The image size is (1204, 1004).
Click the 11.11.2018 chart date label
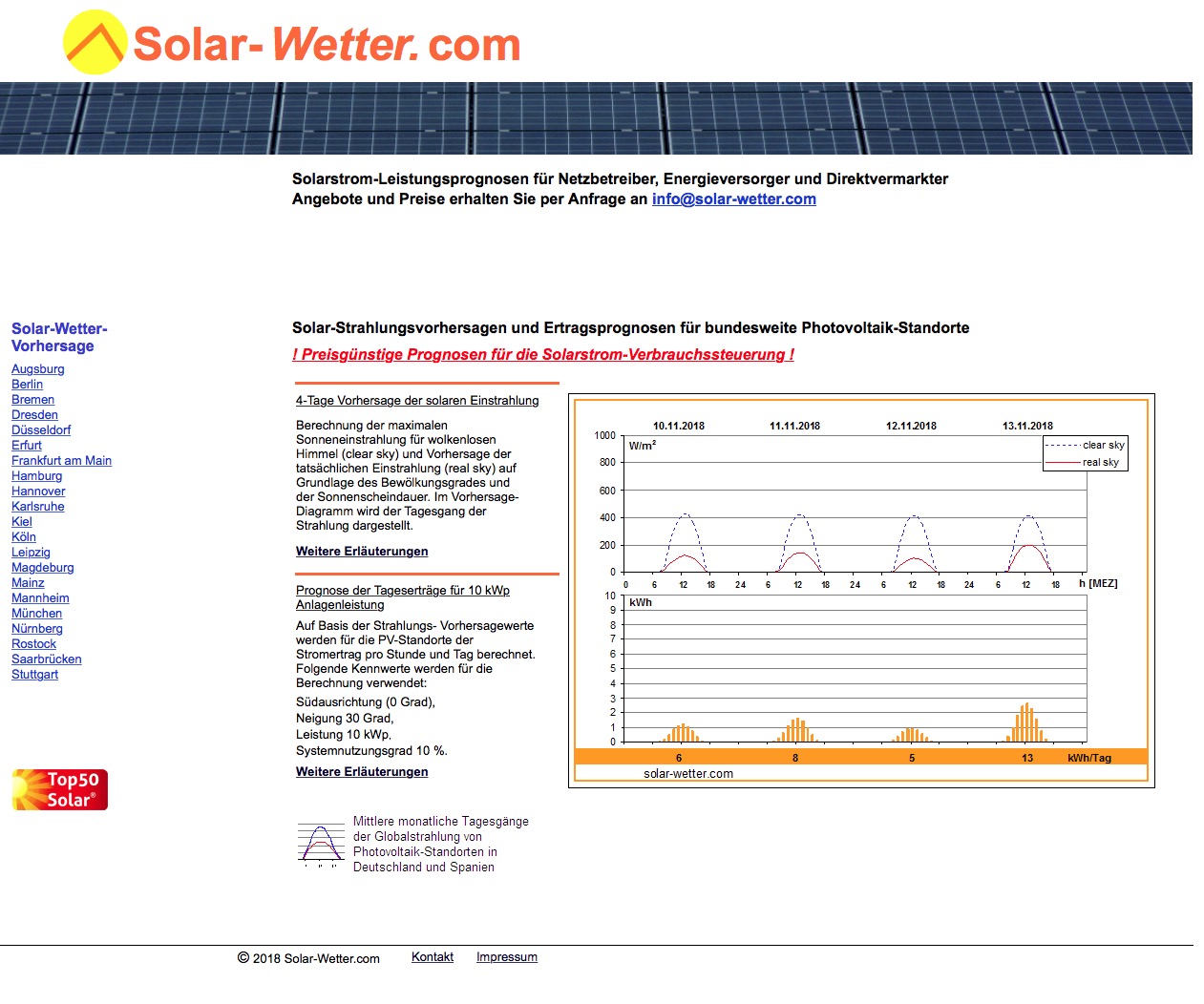(794, 426)
